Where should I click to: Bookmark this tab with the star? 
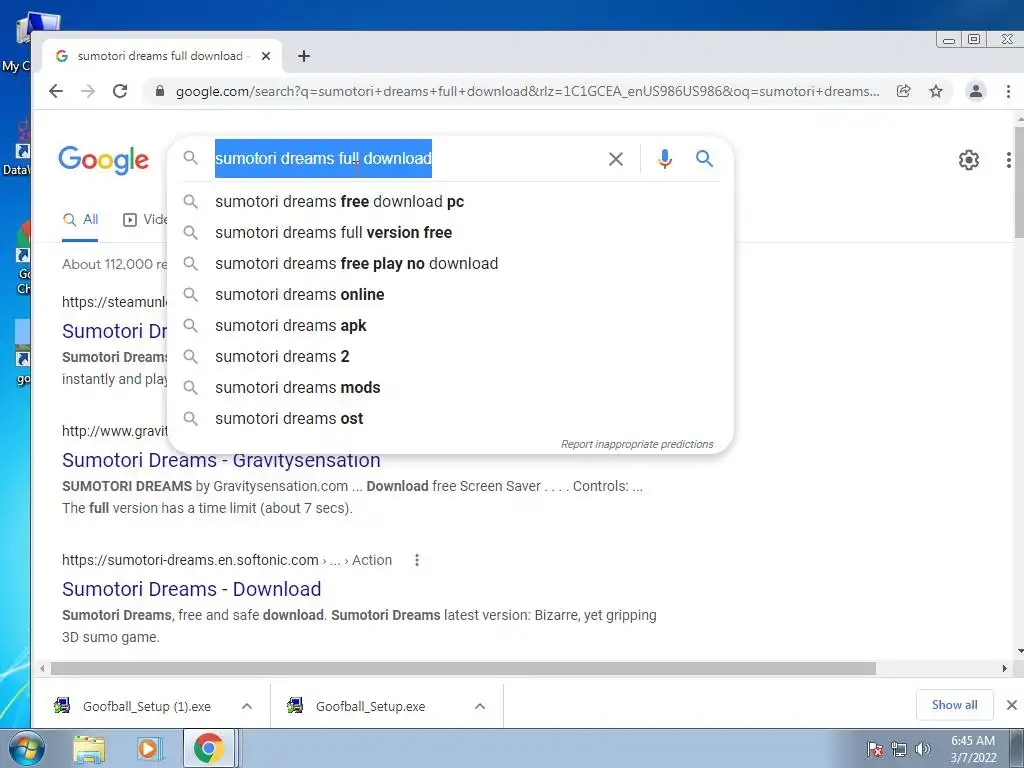tap(936, 91)
